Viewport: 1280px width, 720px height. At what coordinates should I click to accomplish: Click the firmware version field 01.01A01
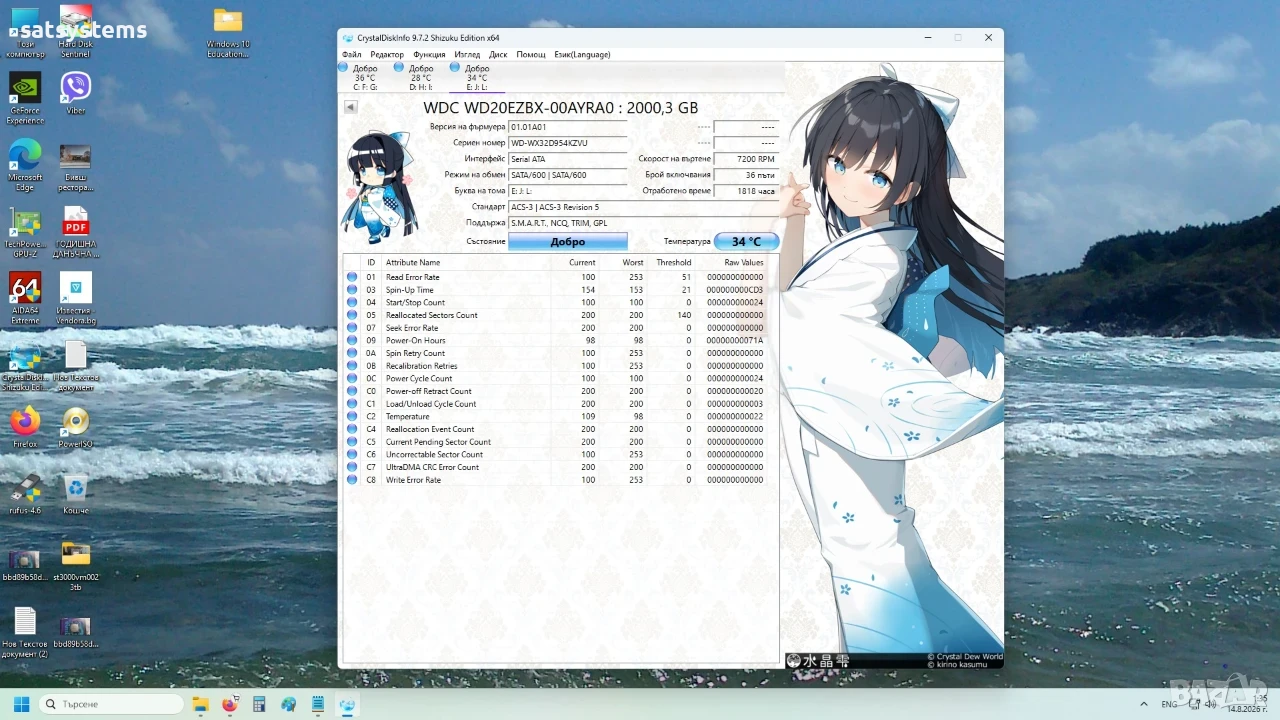point(568,127)
